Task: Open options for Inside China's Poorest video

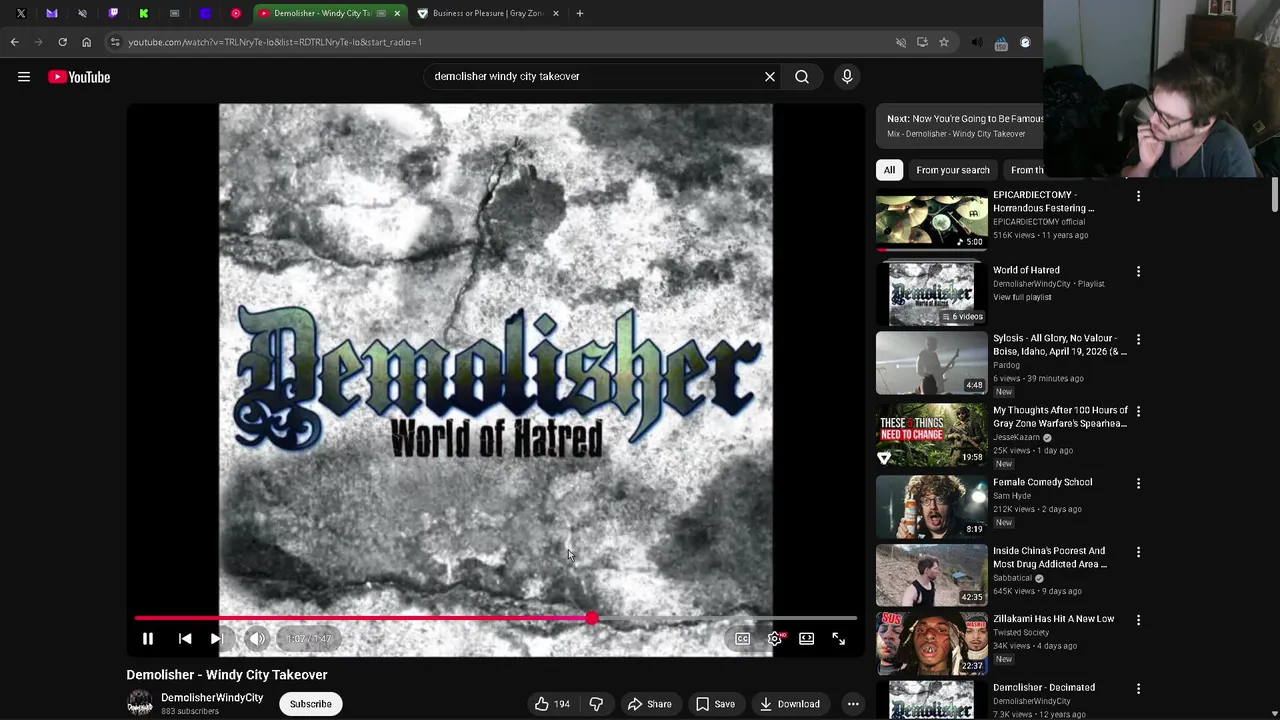Action: click(1138, 552)
